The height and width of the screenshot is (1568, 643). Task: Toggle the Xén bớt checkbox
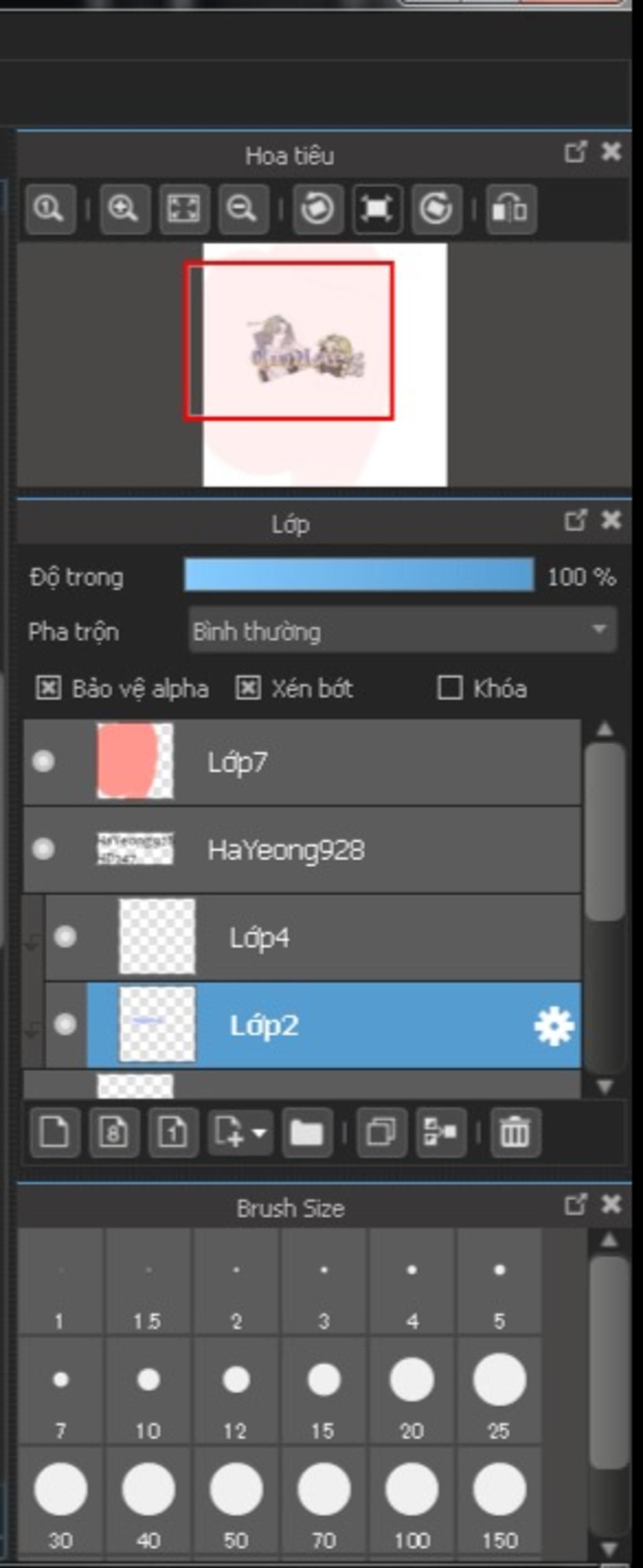(248, 688)
